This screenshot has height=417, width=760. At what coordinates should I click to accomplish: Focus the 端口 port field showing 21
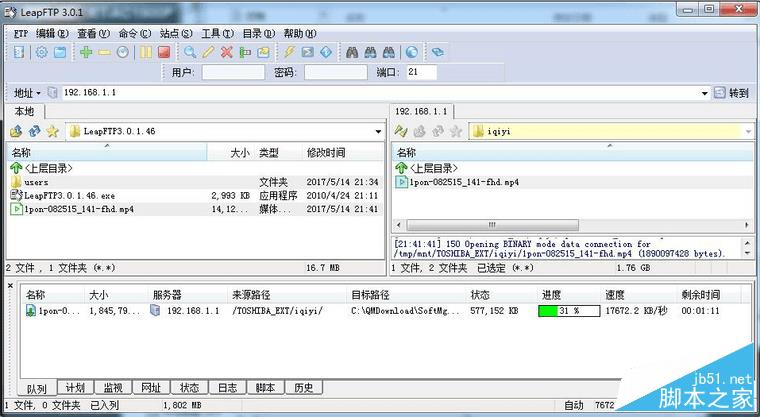point(421,73)
